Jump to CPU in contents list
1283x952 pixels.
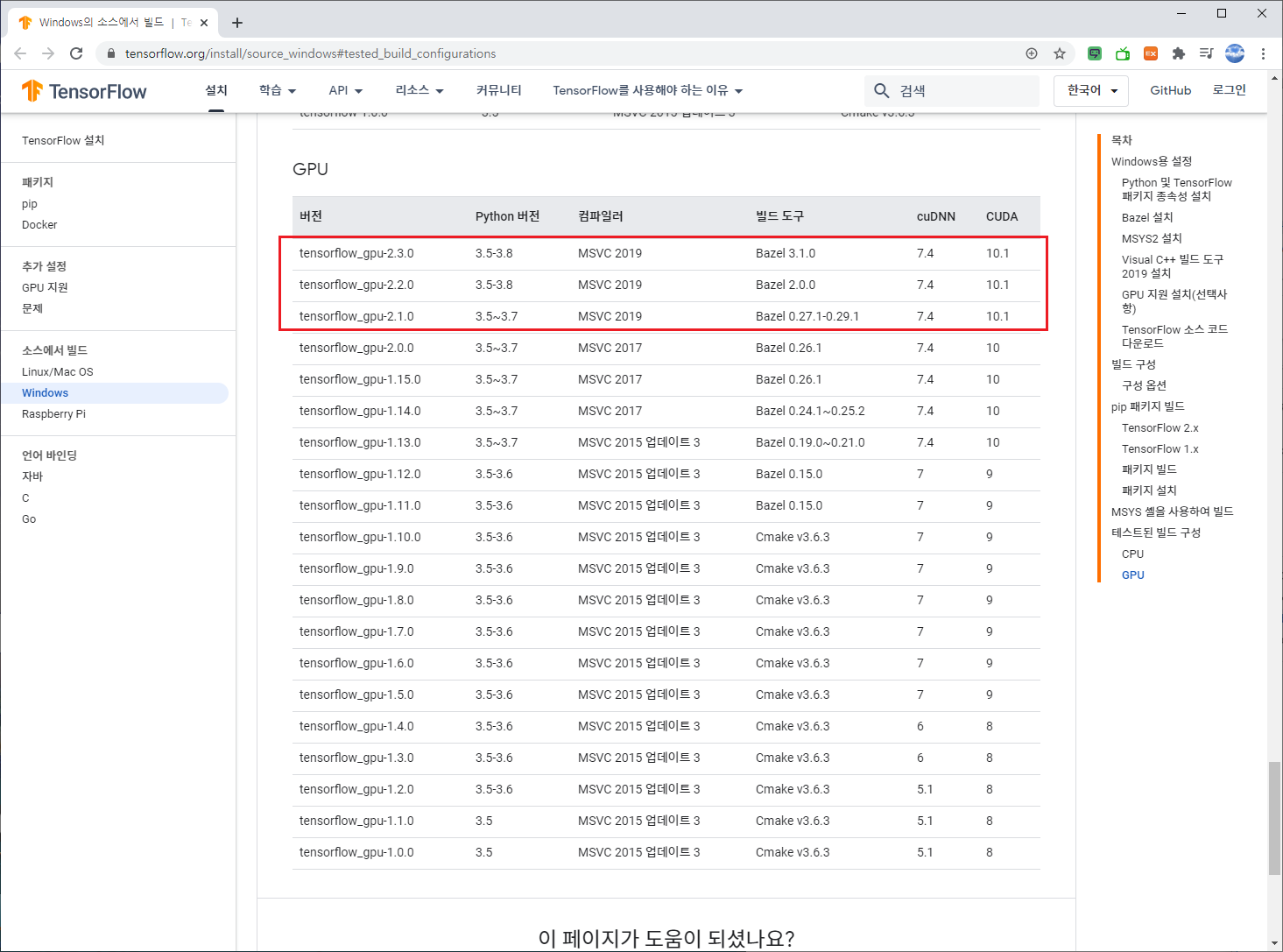coord(1132,554)
